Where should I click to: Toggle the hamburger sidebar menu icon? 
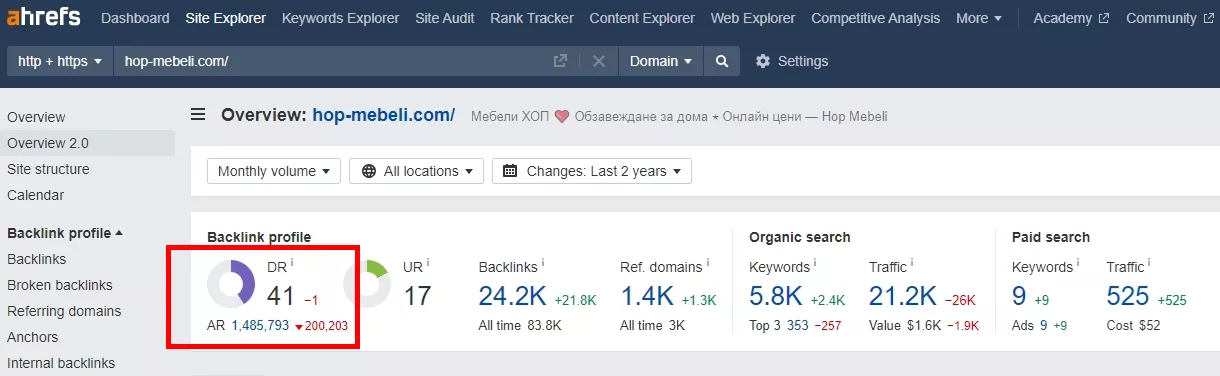pos(198,115)
